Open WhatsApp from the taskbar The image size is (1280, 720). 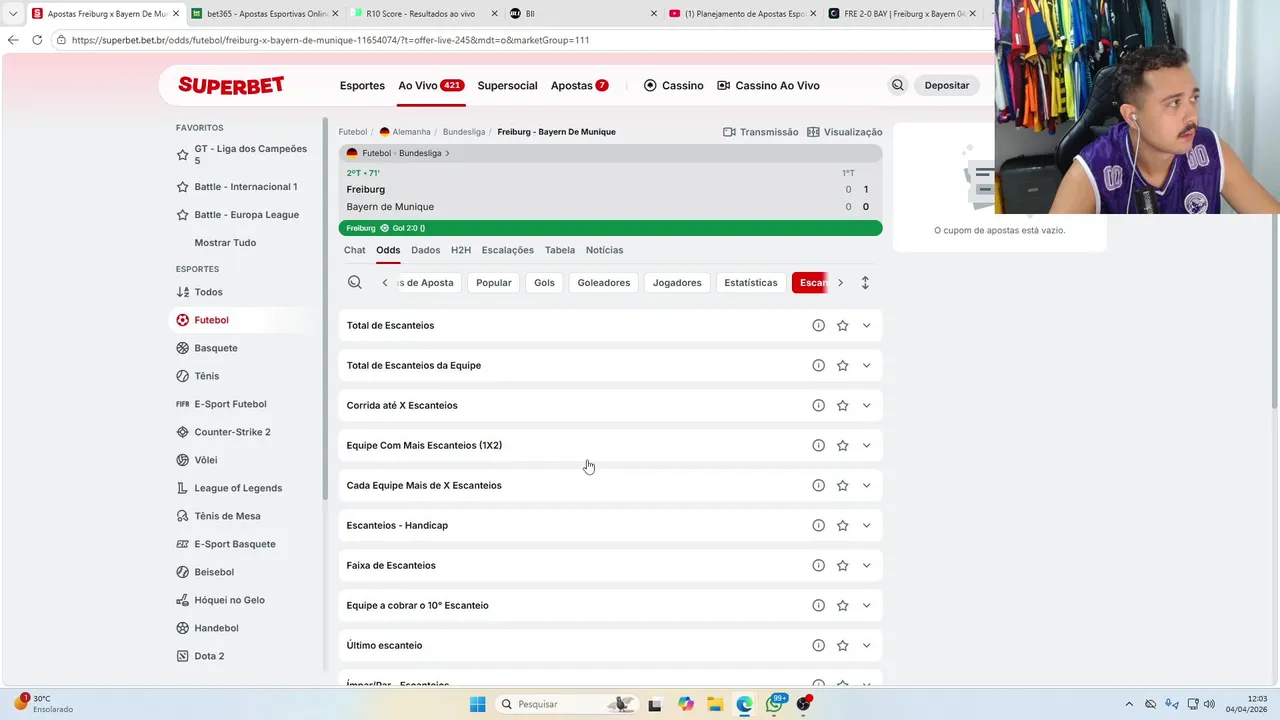coord(775,704)
